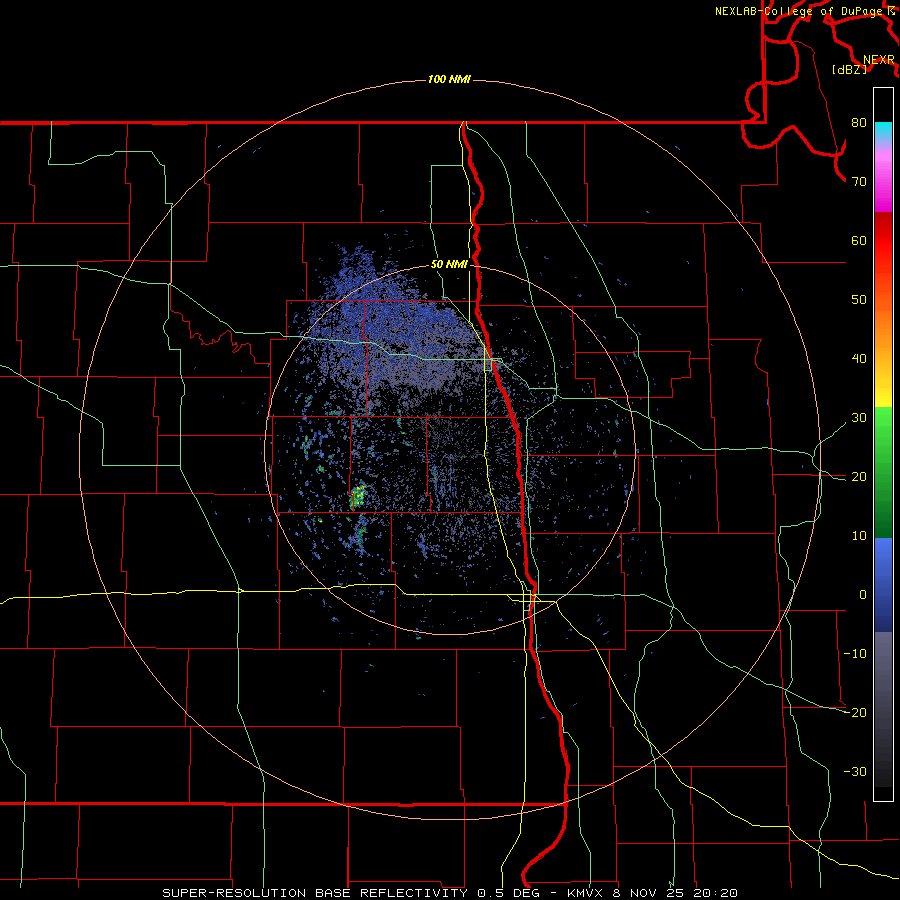Click the yellow-green strongest radar echo cell
Viewport: 900px width, 900px height.
[359, 496]
